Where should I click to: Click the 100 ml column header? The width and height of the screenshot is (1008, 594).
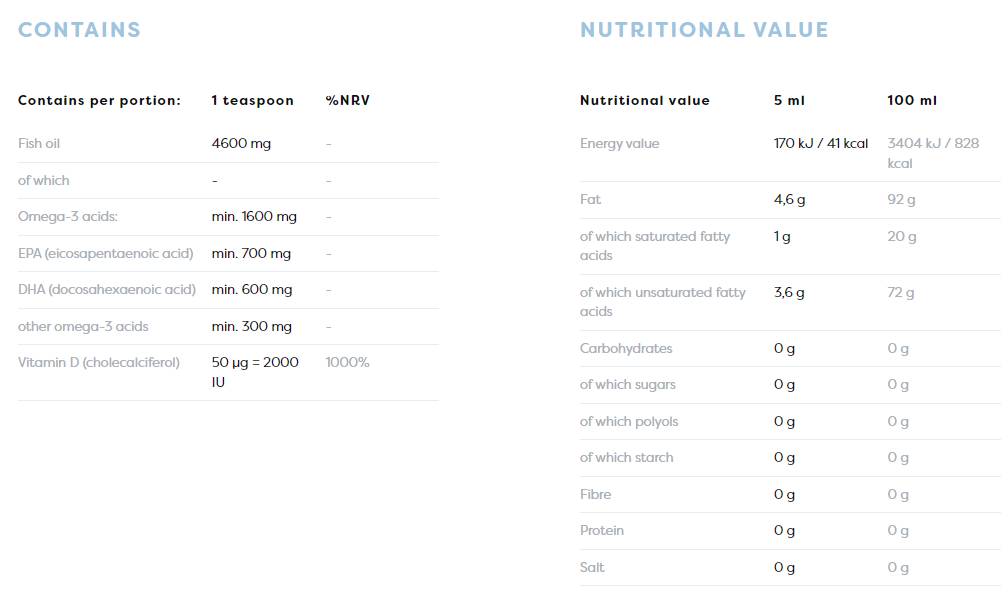pos(911,101)
